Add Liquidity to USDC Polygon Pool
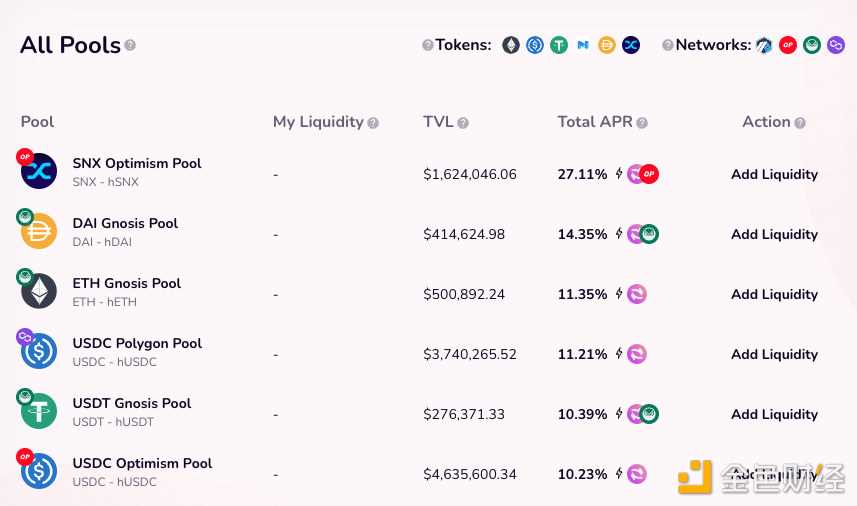The height and width of the screenshot is (506, 857). click(774, 354)
